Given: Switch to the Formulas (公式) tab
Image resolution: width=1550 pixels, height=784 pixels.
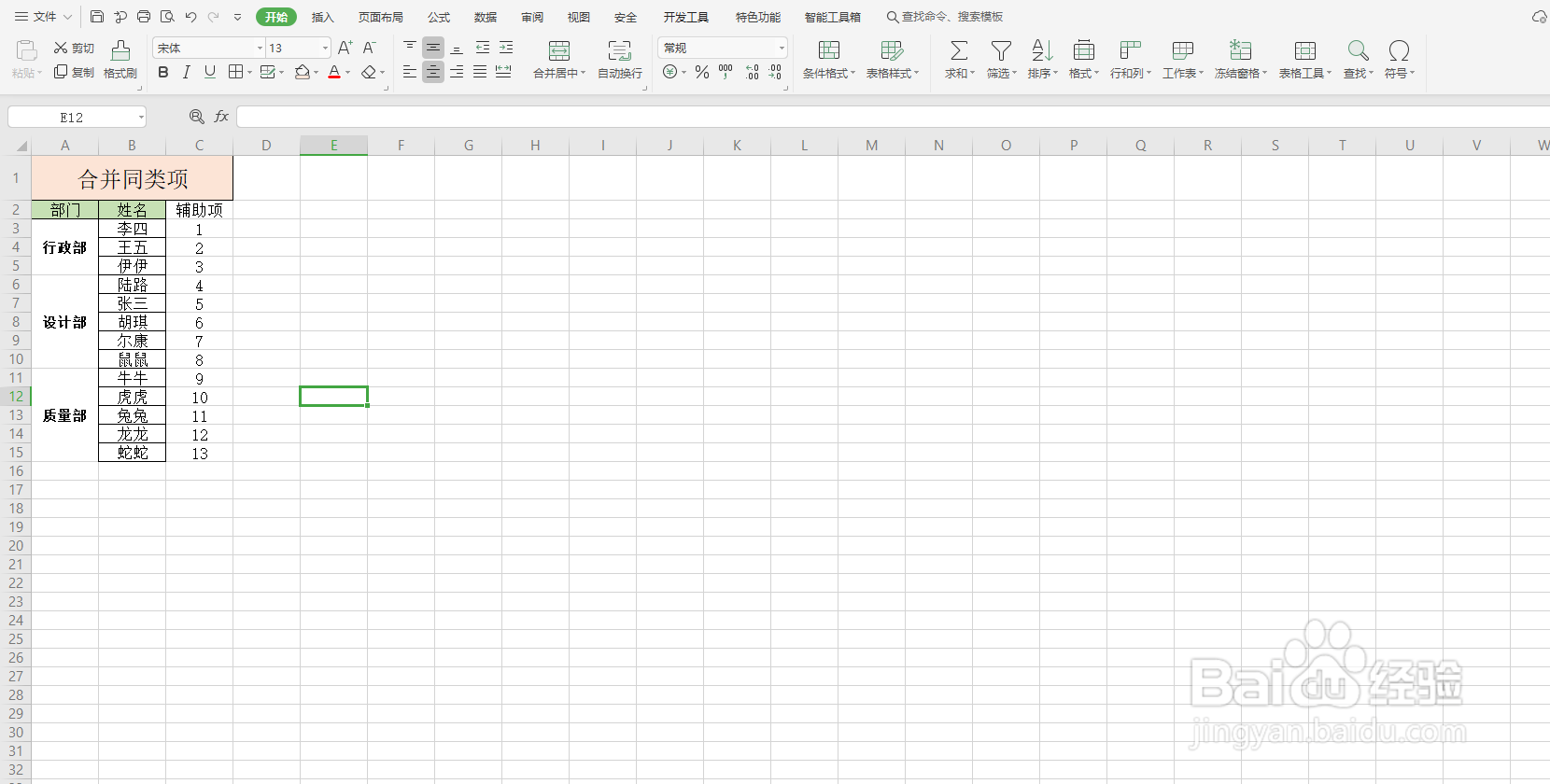Looking at the screenshot, I should (439, 17).
